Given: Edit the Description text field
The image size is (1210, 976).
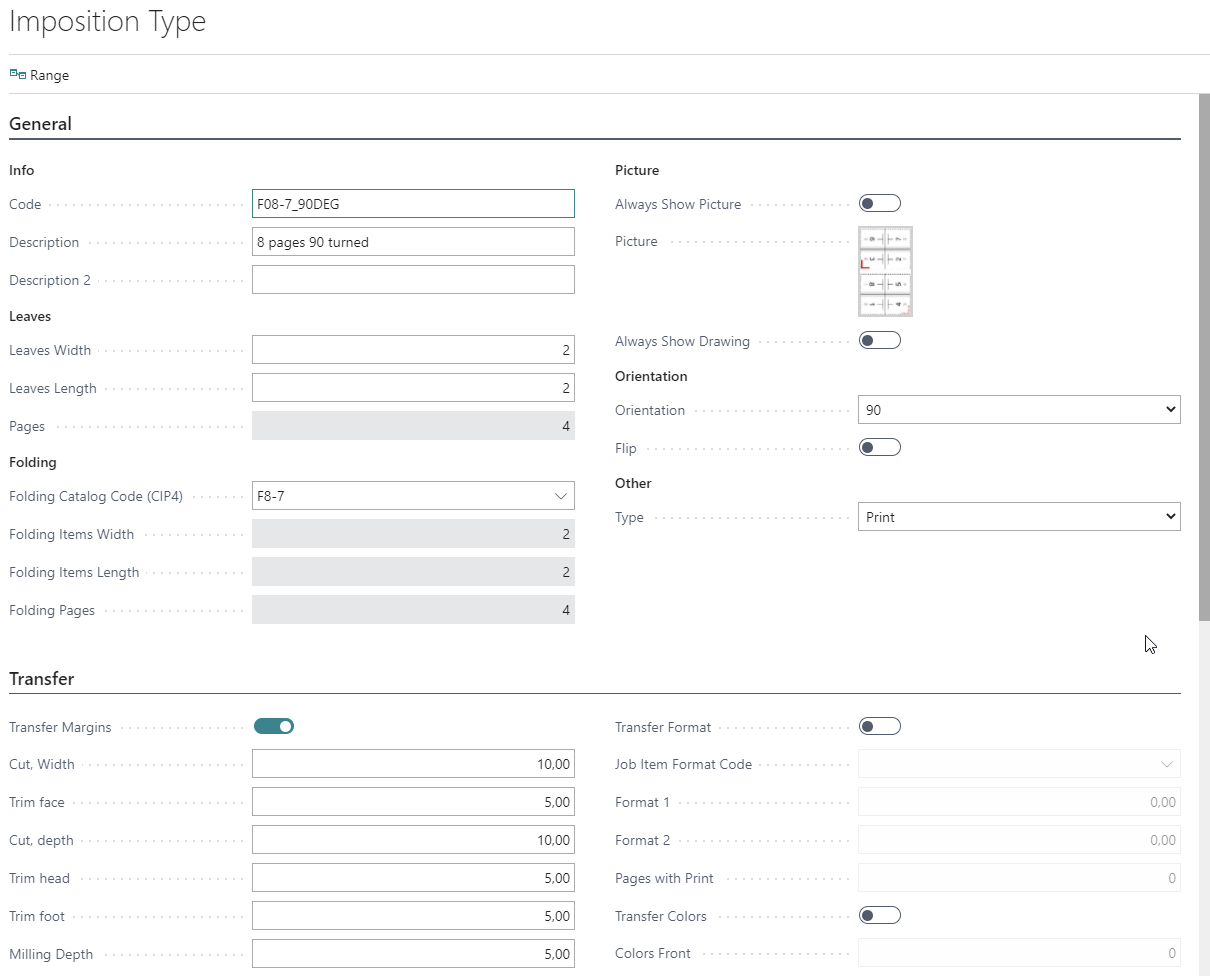Looking at the screenshot, I should (413, 242).
